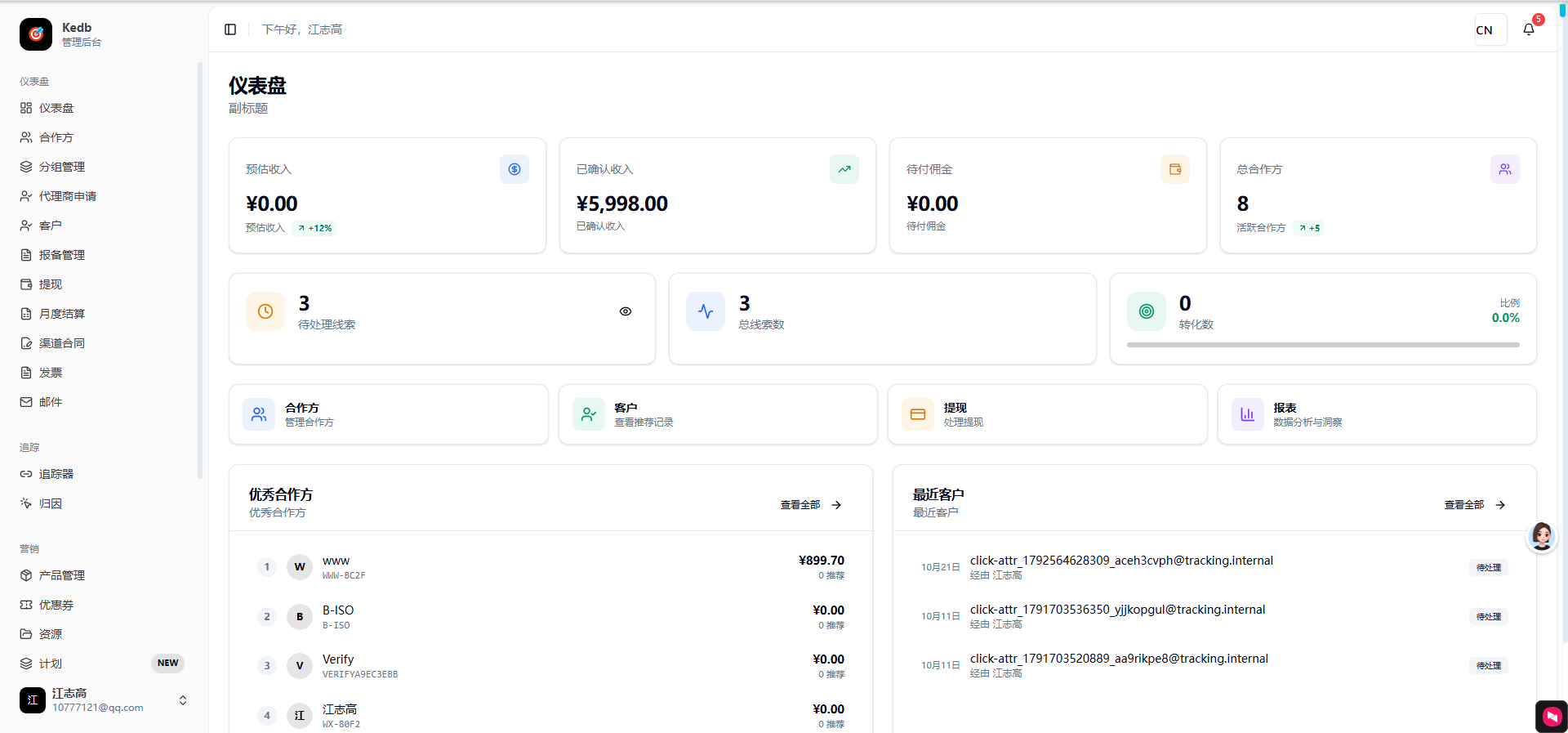View all in 优秀合作方 section
This screenshot has width=1568, height=733.
(x=810, y=505)
